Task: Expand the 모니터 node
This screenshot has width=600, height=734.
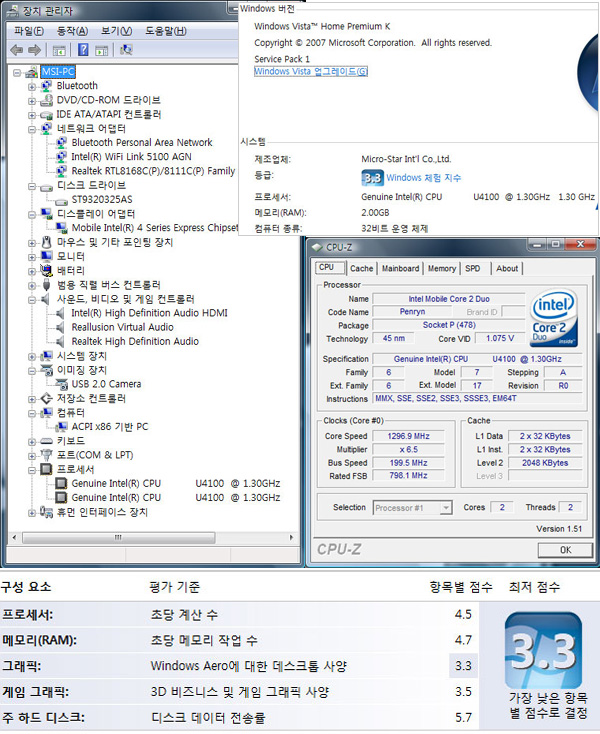Action: pos(32,257)
